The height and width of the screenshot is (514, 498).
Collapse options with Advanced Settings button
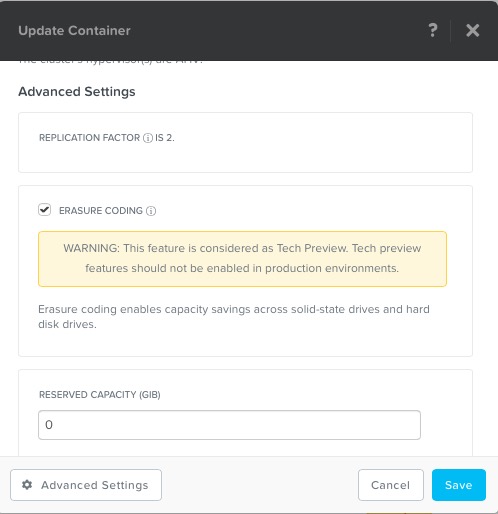[x=86, y=485]
